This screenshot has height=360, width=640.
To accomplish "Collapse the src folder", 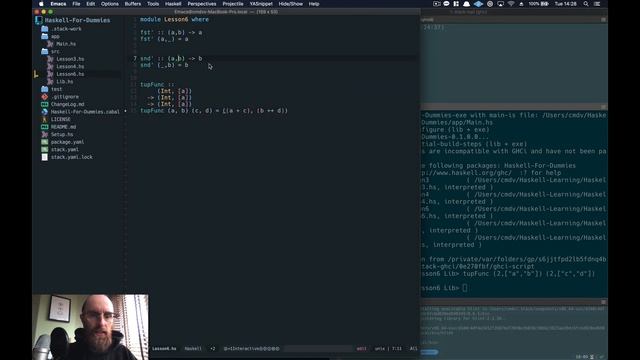I will click(x=44, y=51).
